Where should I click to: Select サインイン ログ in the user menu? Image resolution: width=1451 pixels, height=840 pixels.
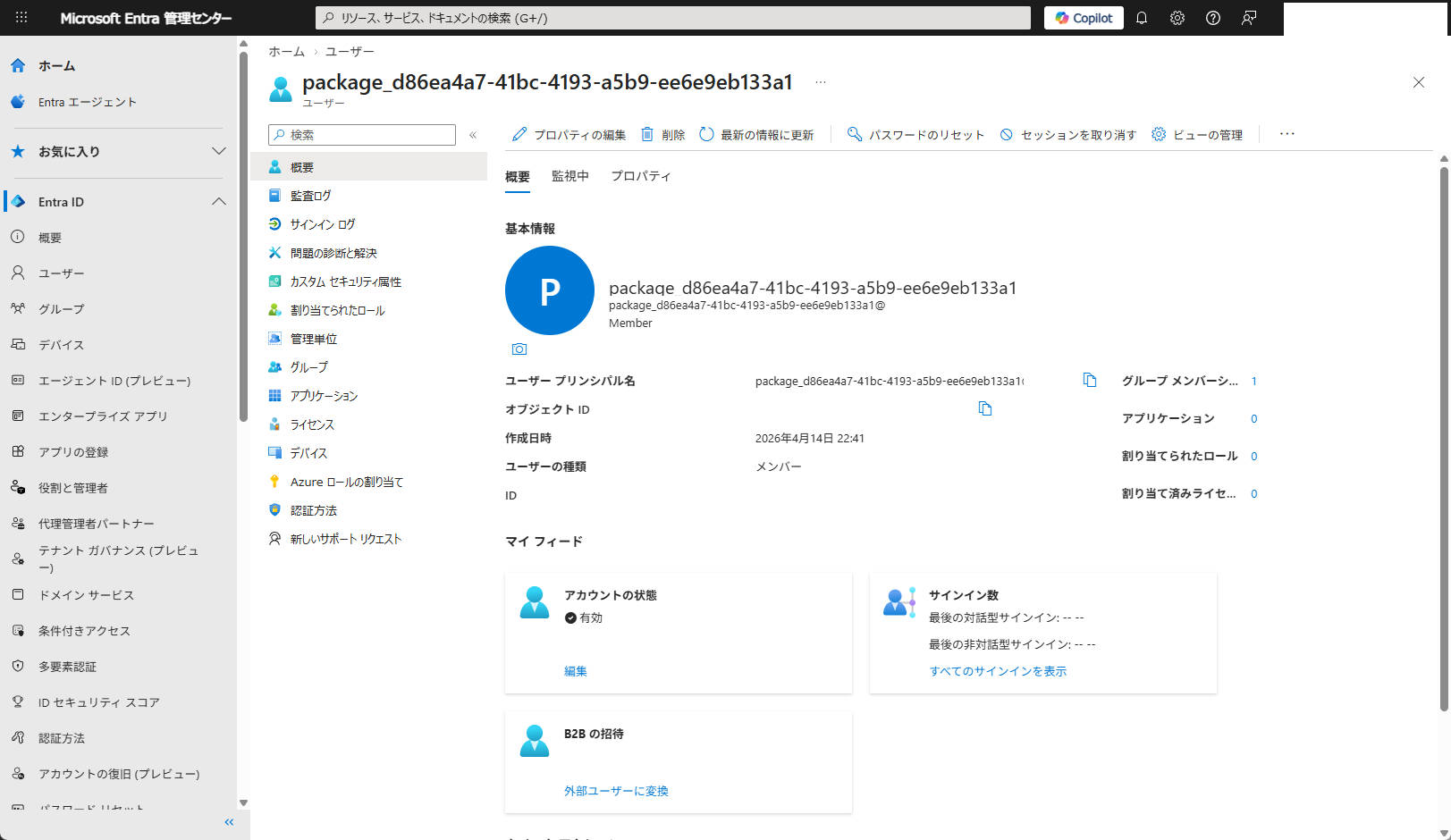pyautogui.click(x=320, y=223)
